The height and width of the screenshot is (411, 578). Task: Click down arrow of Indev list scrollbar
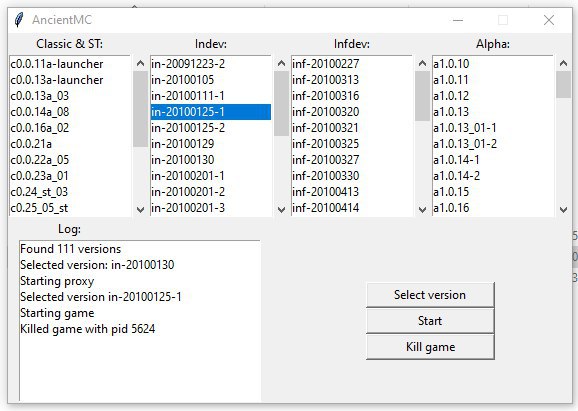[x=281, y=209]
